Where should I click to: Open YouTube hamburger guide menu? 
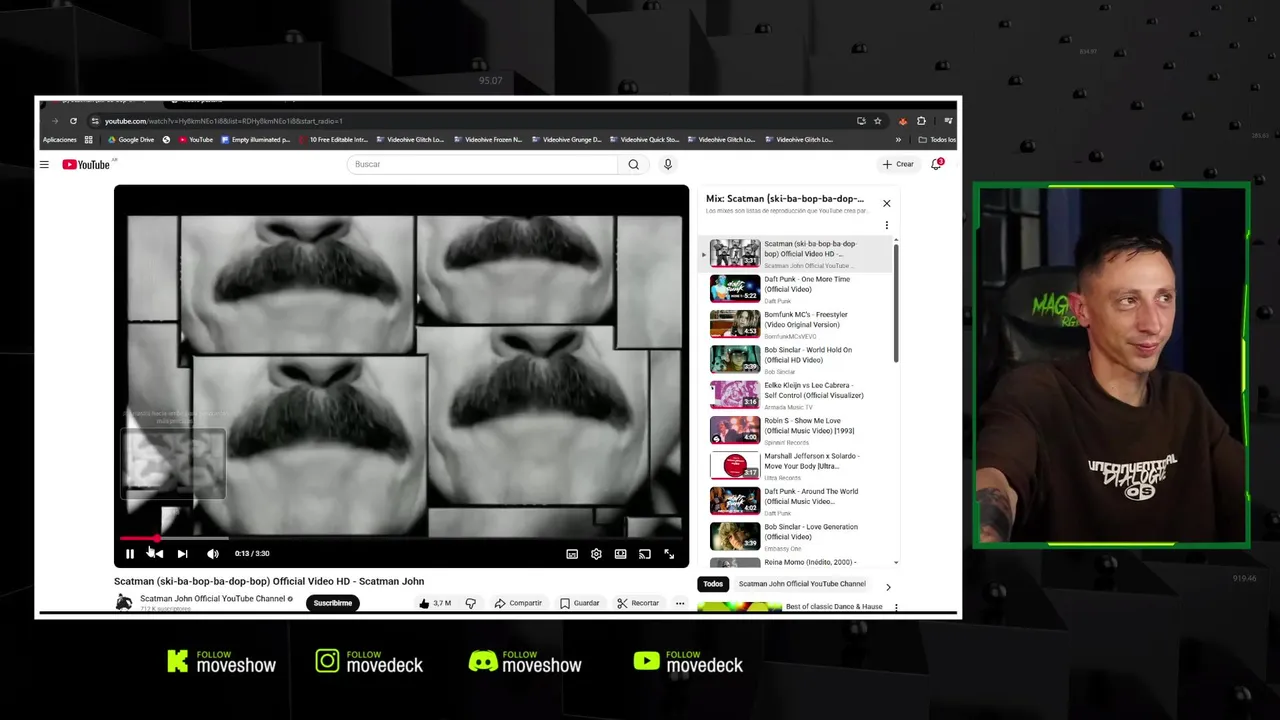point(44,164)
